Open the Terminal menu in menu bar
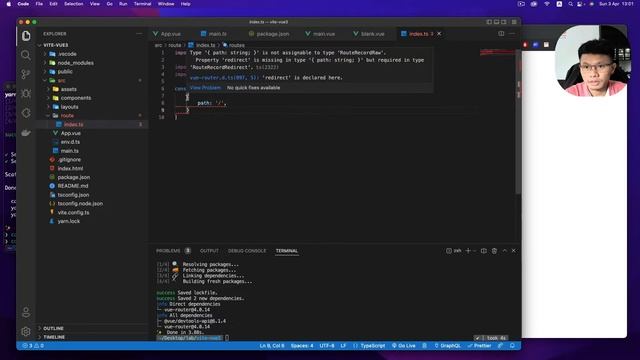The height and width of the screenshot is (360, 640). [x=142, y=4]
